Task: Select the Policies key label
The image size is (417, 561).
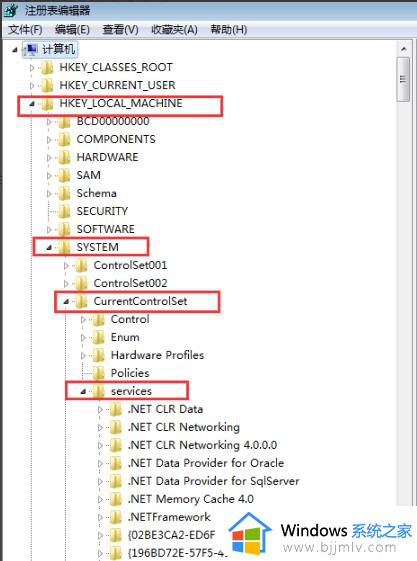Action: pos(130,373)
